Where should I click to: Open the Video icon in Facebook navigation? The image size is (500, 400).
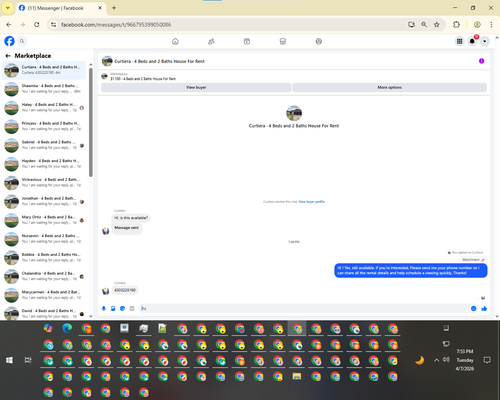coord(247,41)
